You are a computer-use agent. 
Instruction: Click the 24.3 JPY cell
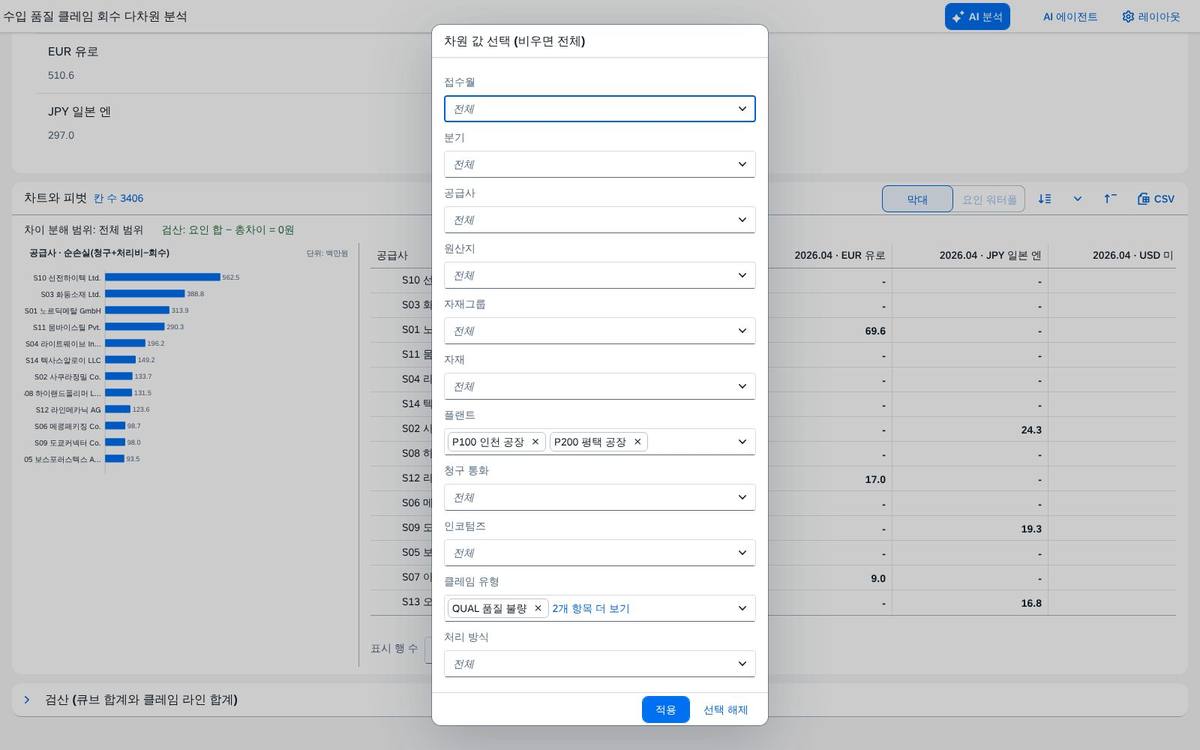coord(1032,430)
